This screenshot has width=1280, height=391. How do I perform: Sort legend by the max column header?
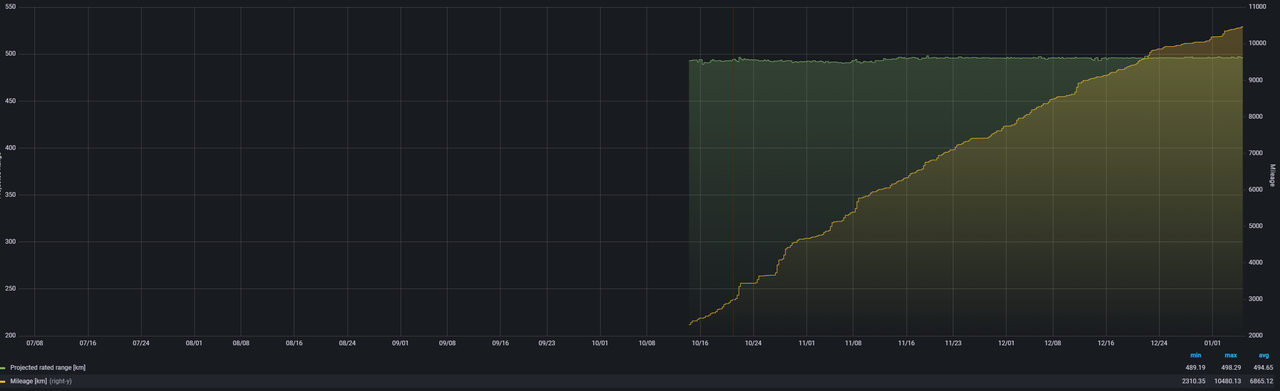[1231, 356]
